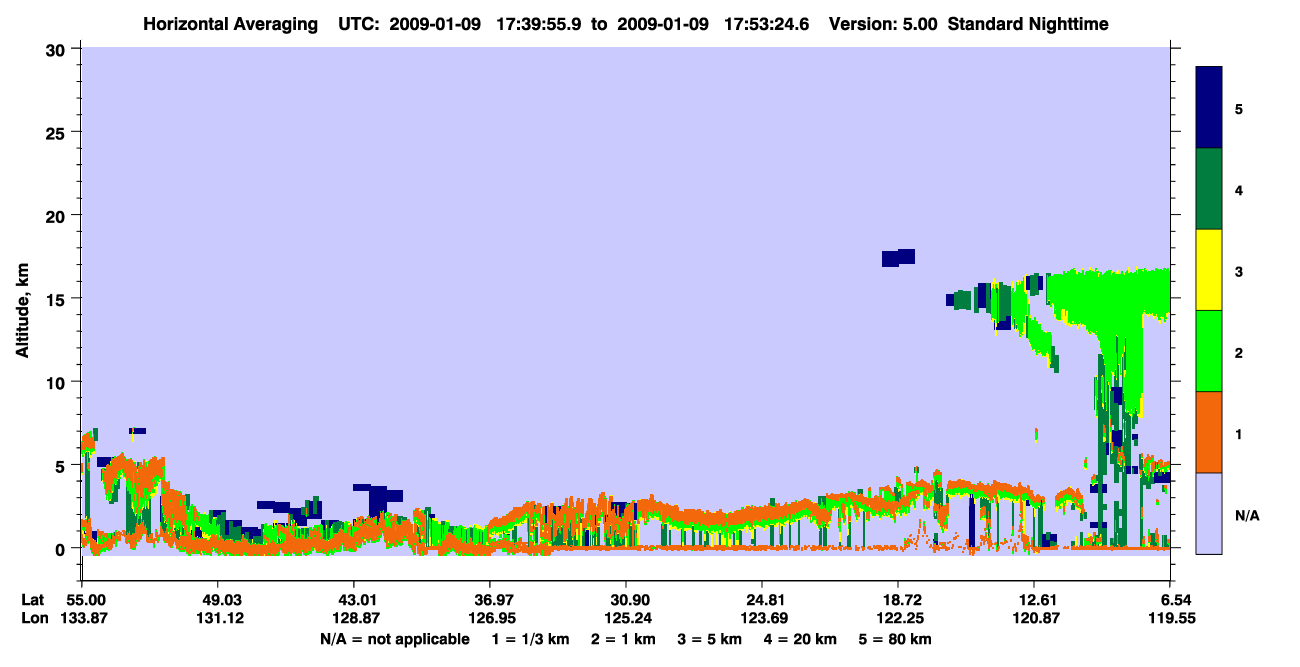Click longitude value 133.87
This screenshot has height=667, width=1300.
pos(85,619)
